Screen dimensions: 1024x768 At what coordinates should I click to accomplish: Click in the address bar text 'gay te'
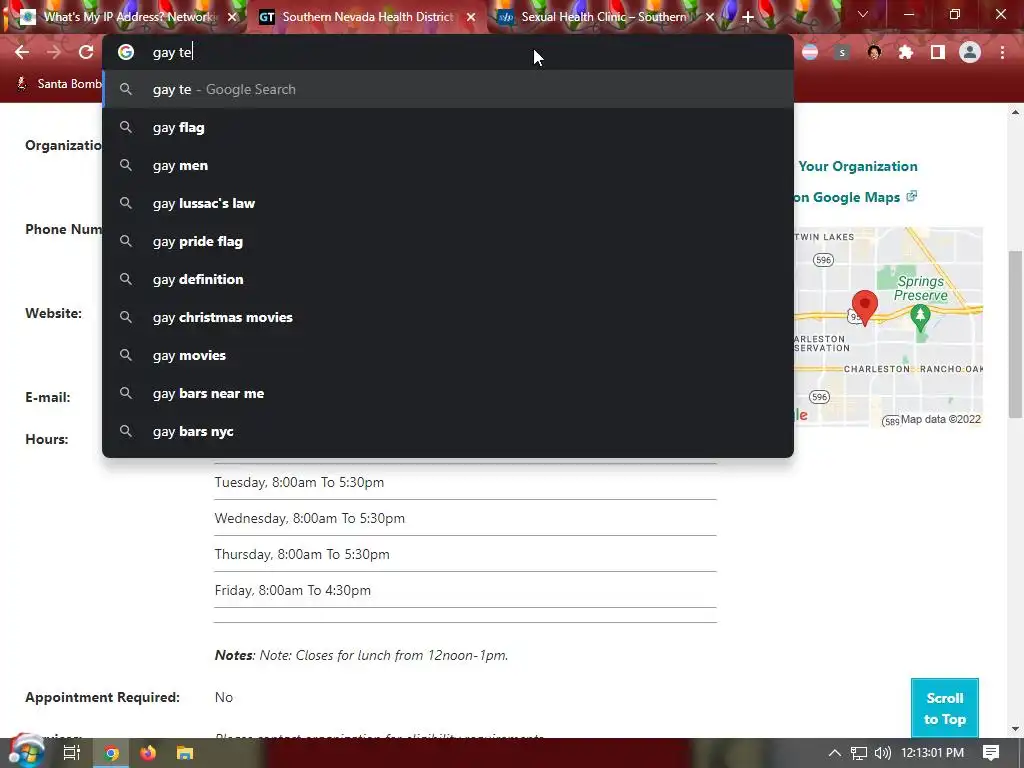pyautogui.click(x=172, y=52)
